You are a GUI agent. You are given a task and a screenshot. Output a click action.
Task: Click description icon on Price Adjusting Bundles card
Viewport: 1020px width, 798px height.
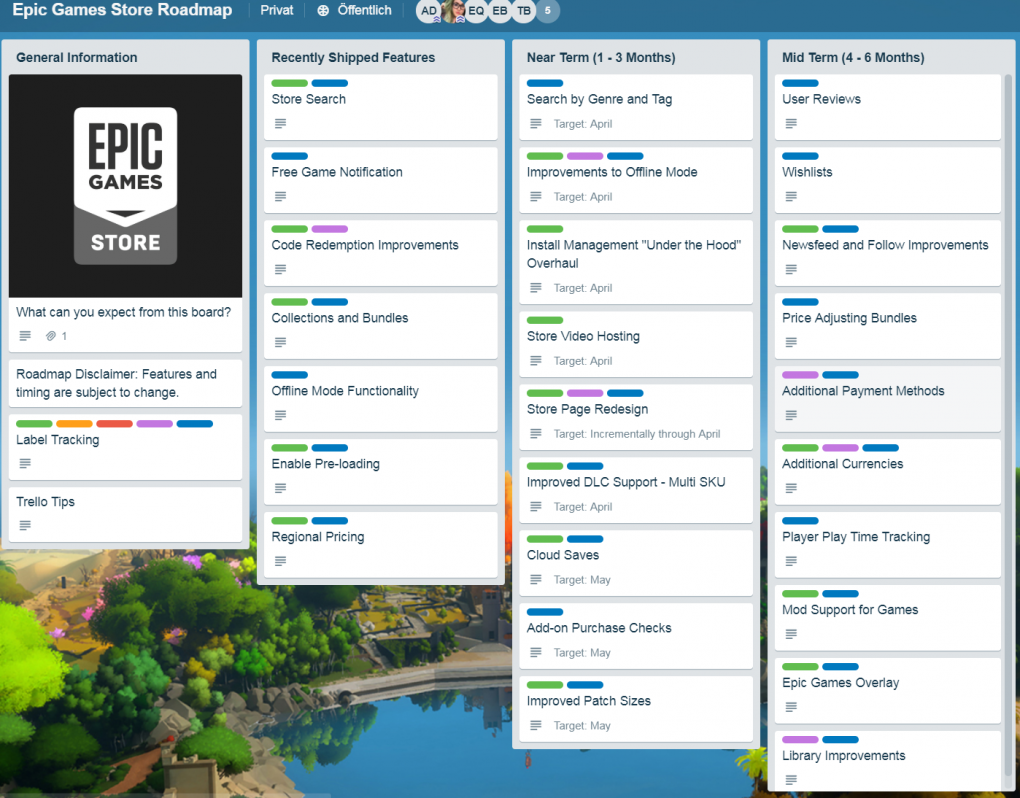[791, 341]
